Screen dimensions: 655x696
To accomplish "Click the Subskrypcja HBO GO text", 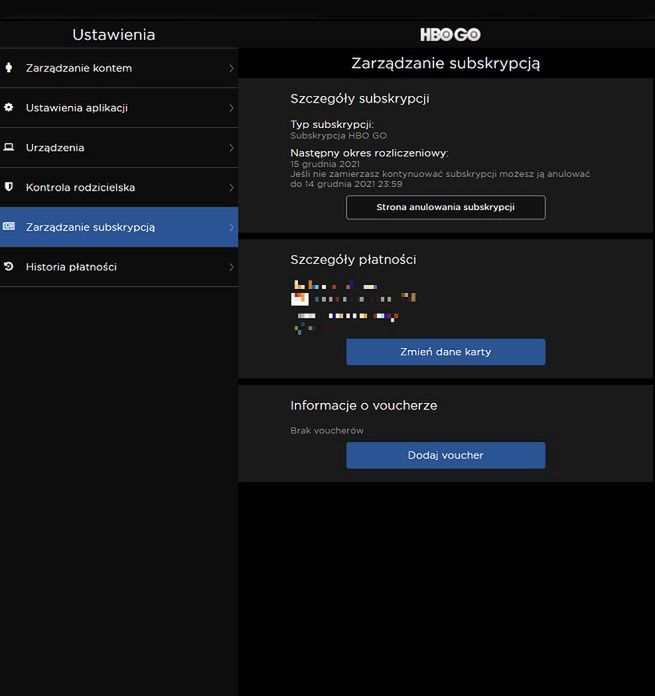I will [339, 135].
